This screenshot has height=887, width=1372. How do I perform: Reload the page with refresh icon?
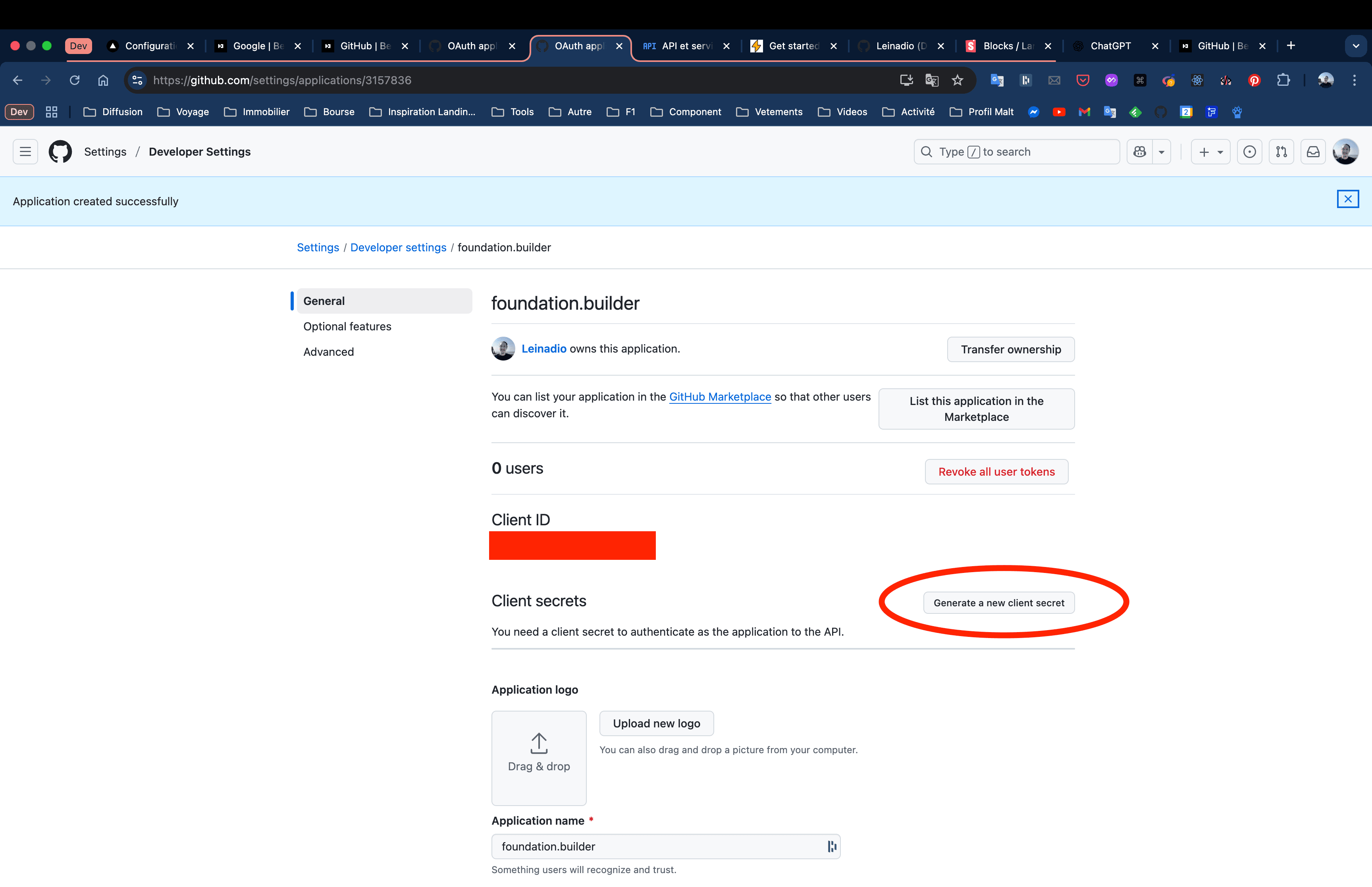[x=74, y=80]
